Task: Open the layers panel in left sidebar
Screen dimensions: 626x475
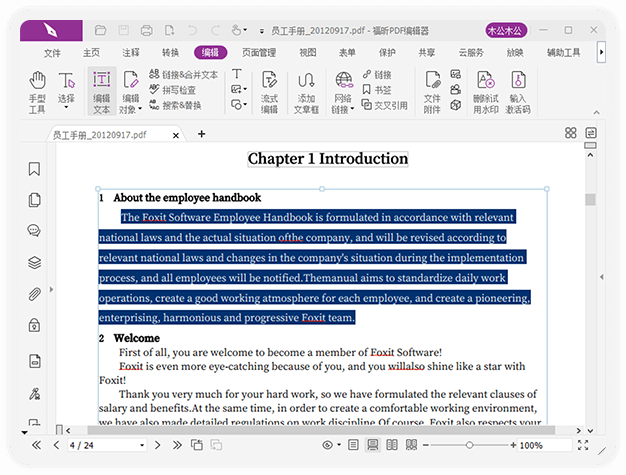Action: coord(34,262)
